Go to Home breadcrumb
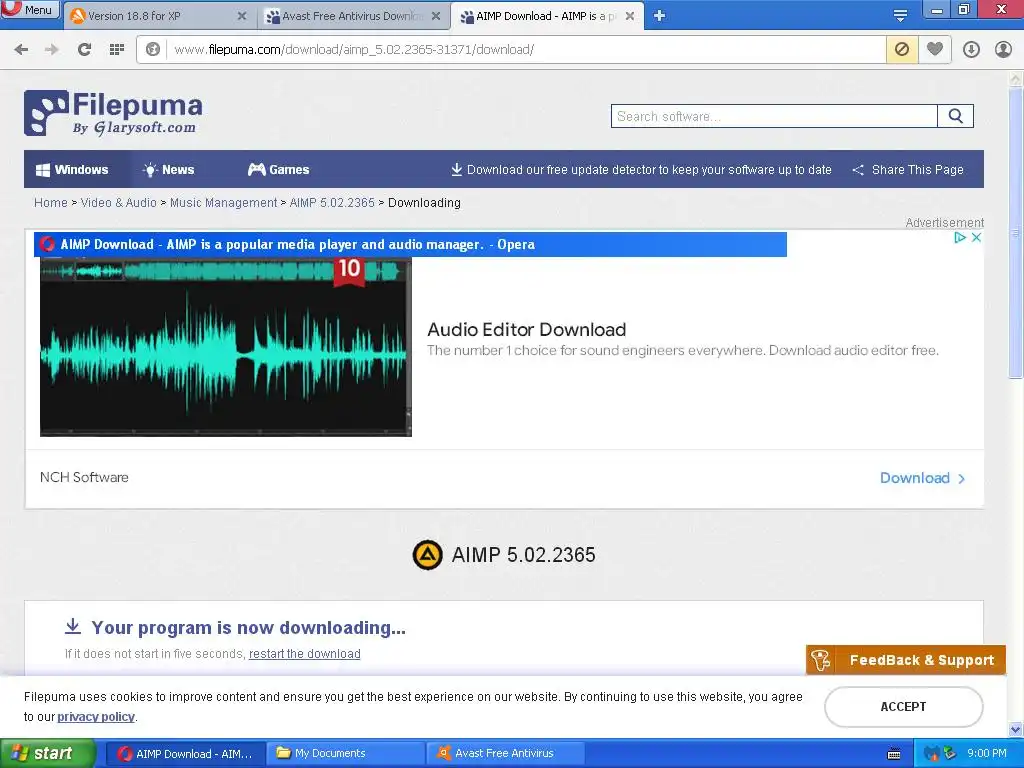1024x768 pixels. [x=50, y=203]
